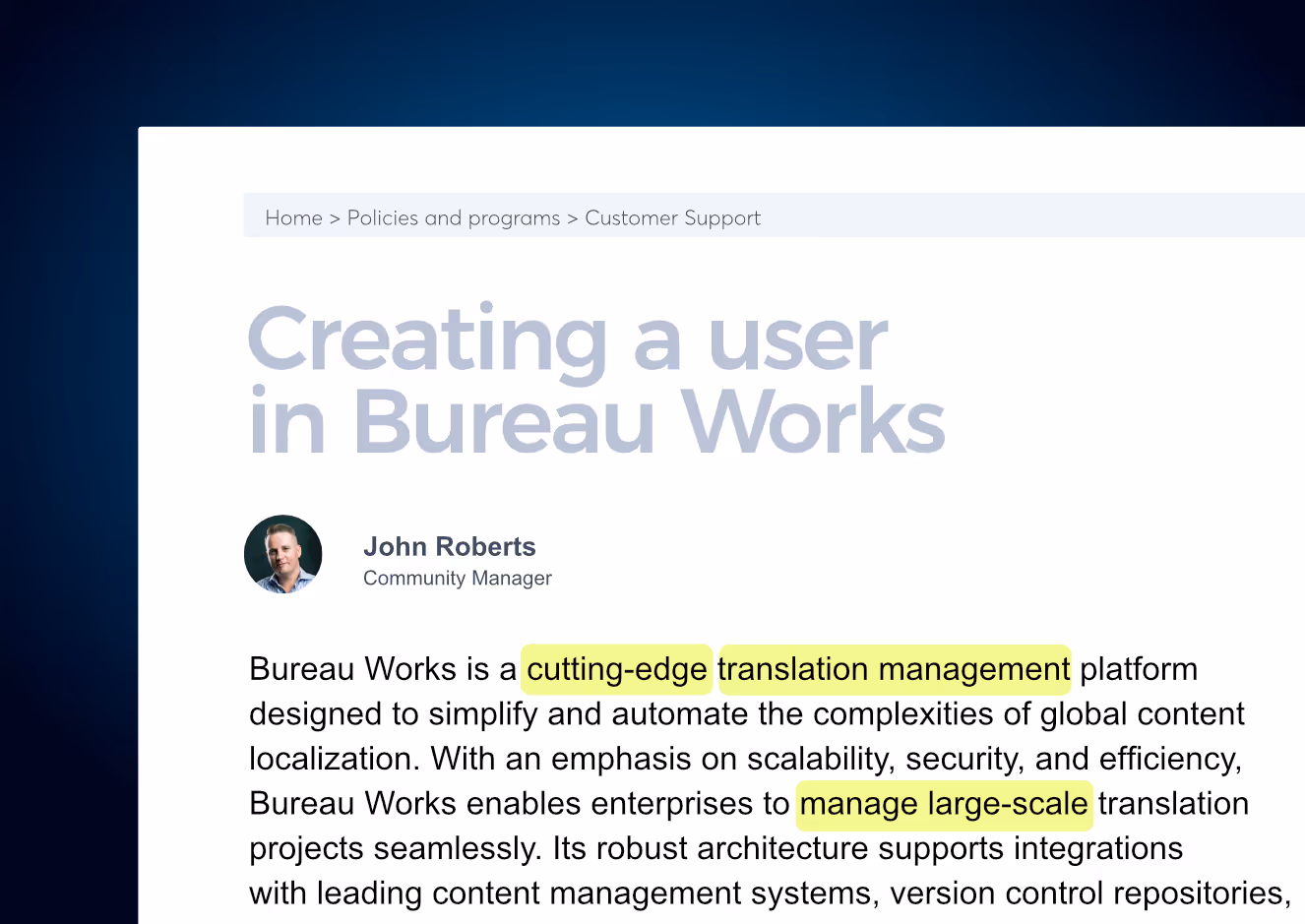Viewport: 1305px width, 924px height.
Task: Click John Roberts' profile photo
Action: click(283, 554)
